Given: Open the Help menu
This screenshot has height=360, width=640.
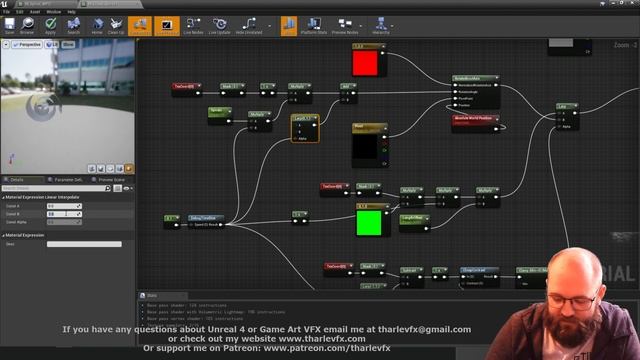Looking at the screenshot, I should pyautogui.click(x=71, y=12).
